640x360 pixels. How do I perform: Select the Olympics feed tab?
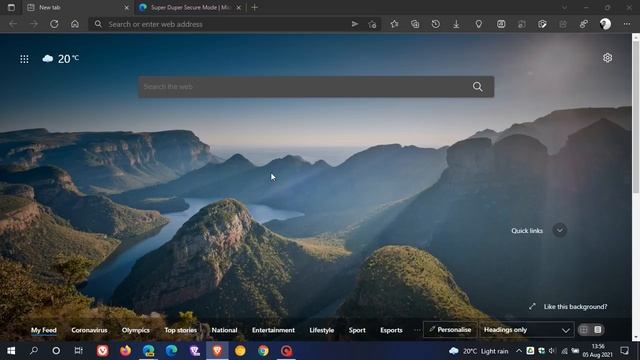tap(136, 330)
